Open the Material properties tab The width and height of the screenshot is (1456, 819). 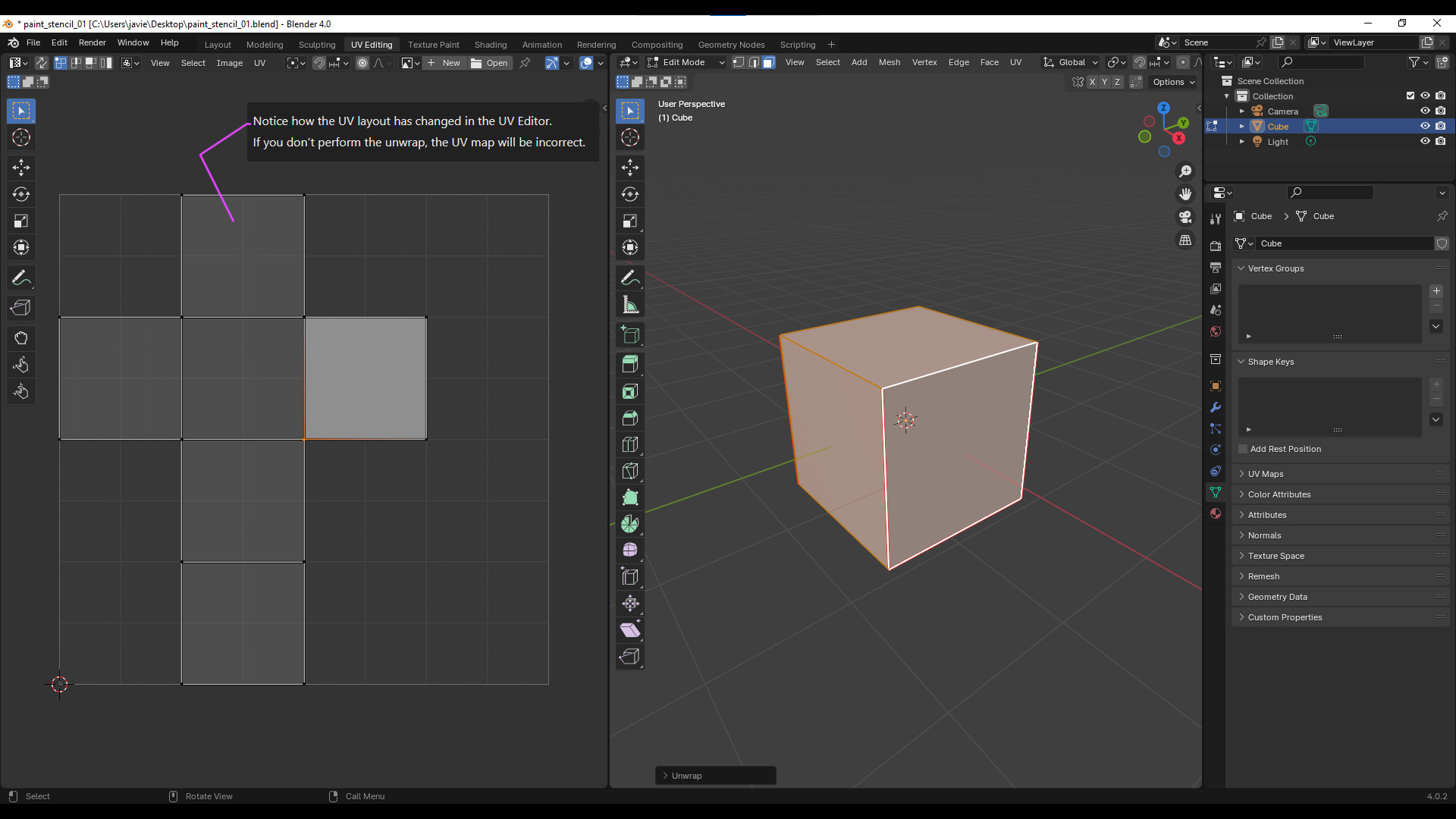pyautogui.click(x=1216, y=513)
